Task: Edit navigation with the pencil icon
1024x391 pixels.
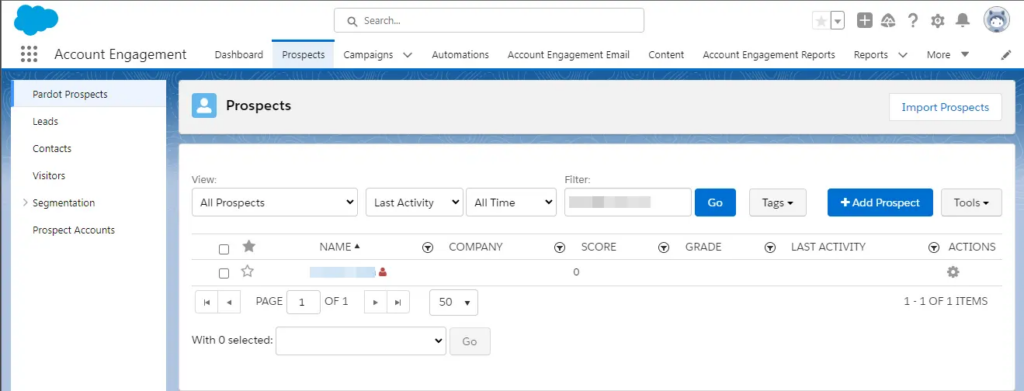Action: pos(1006,55)
